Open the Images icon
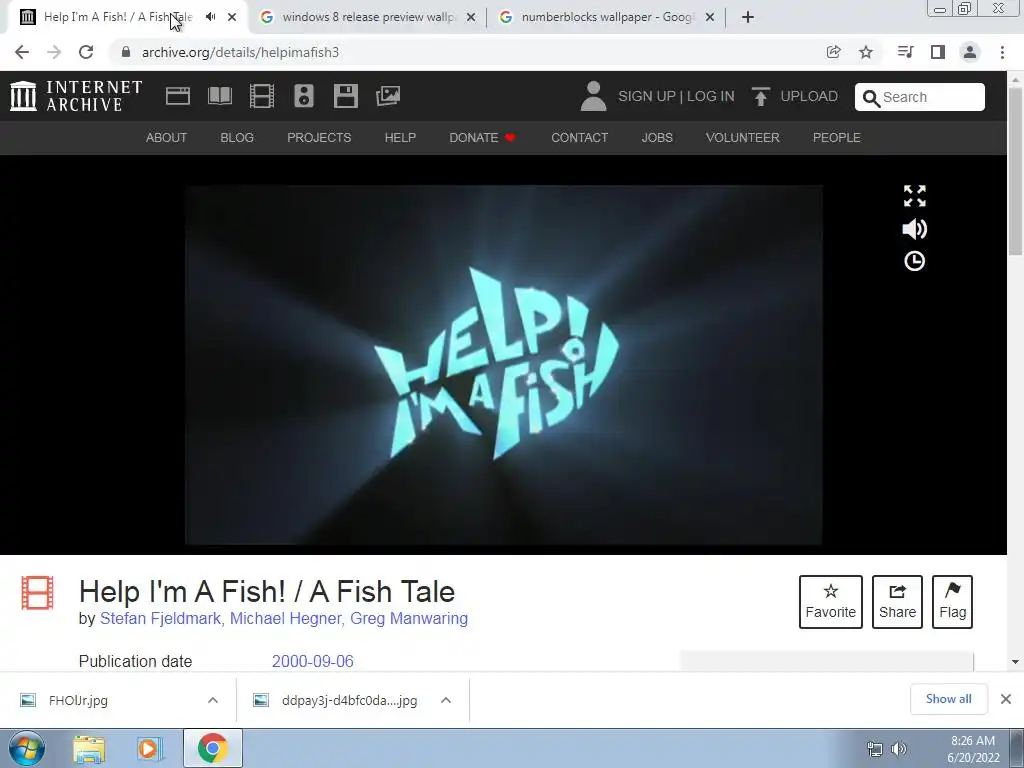This screenshot has width=1024, height=768. (388, 96)
